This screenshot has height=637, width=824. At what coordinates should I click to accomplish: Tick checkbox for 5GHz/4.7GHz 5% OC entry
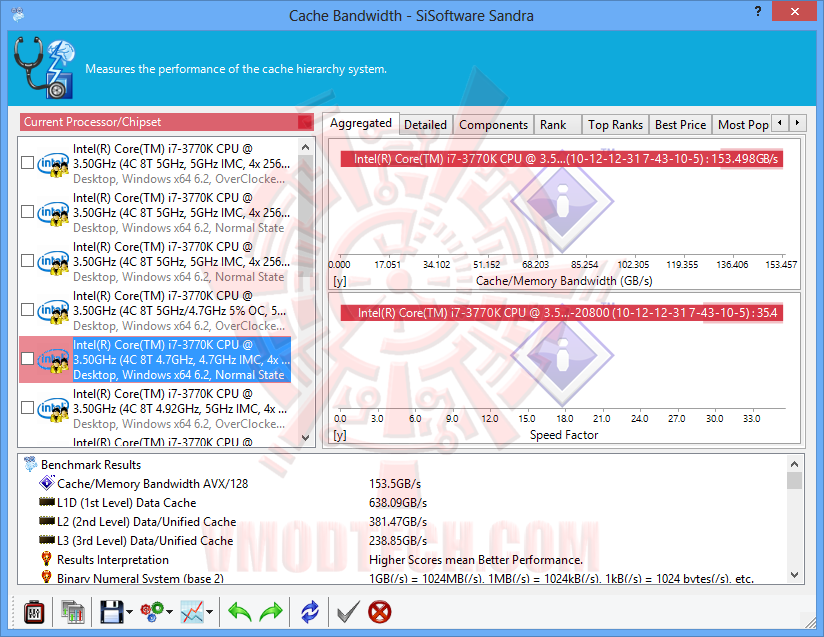tap(27, 310)
